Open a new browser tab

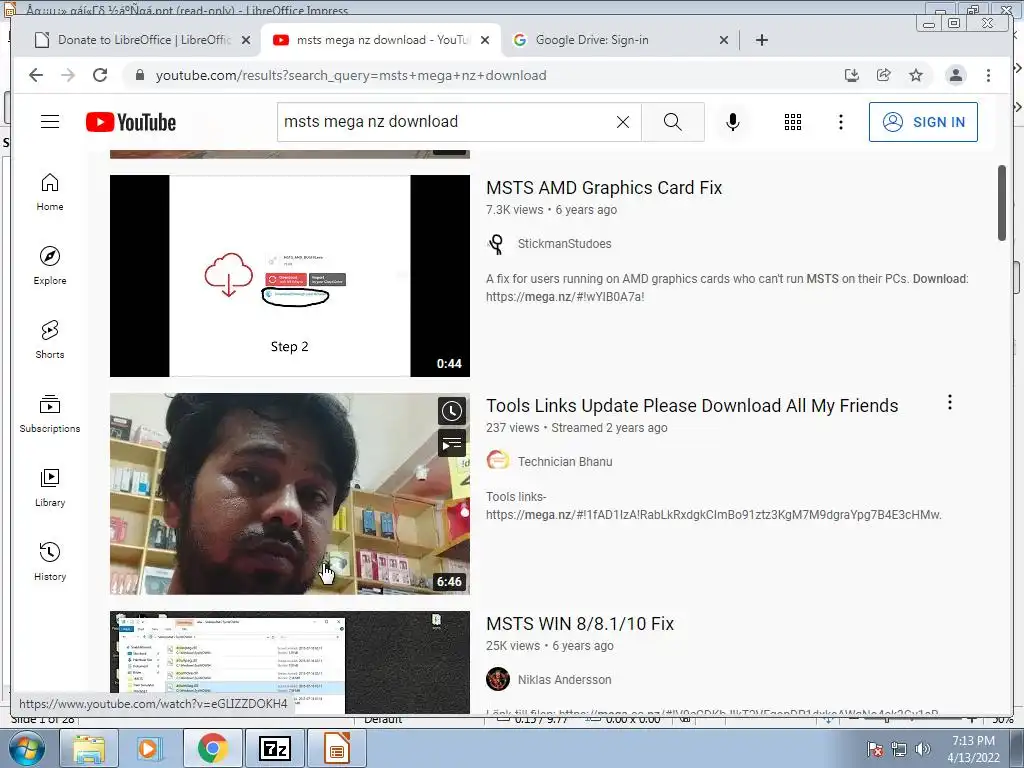coord(761,40)
